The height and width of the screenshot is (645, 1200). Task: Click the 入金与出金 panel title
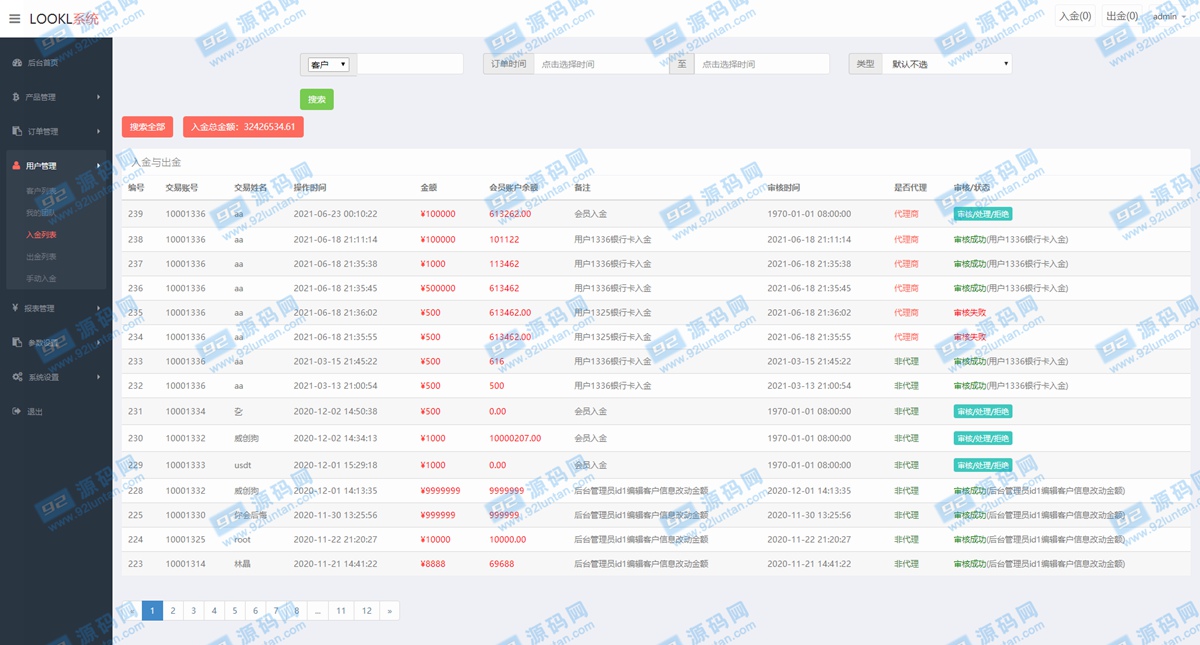click(157, 162)
